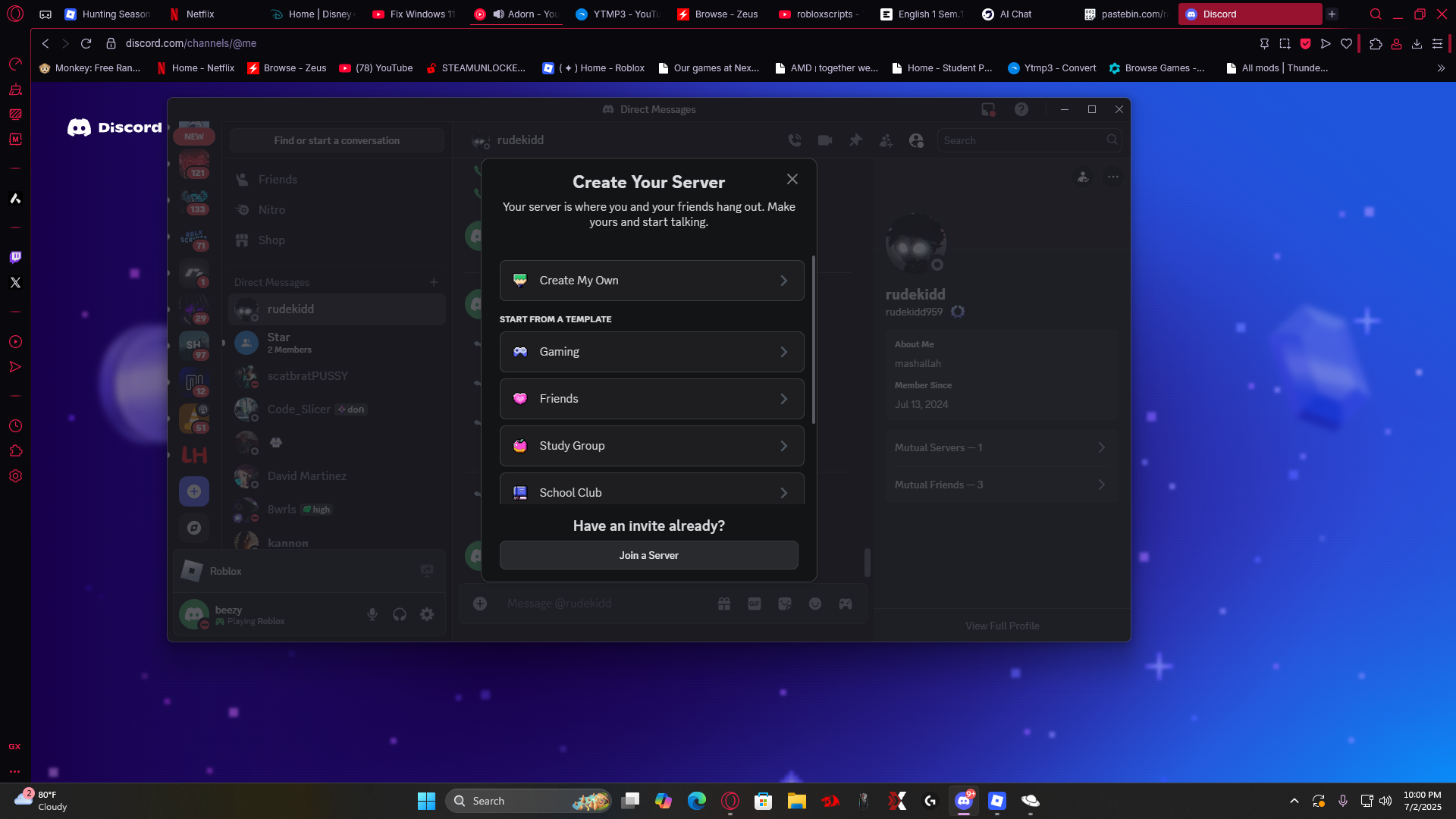Open File Explorer from the taskbar

pyautogui.click(x=796, y=801)
